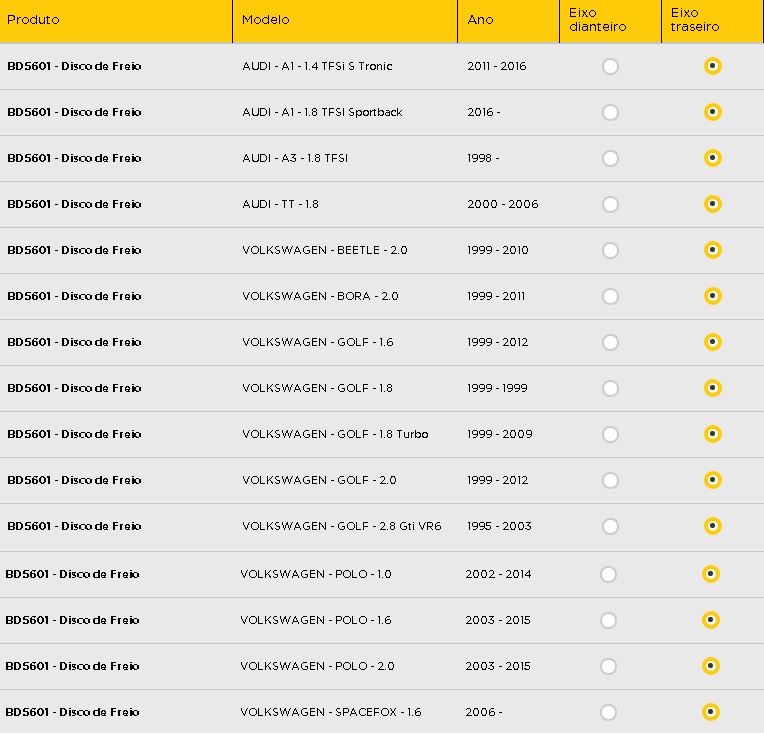Click model text VOLKSWAGEN - POLO - 2.0
The width and height of the screenshot is (764, 733).
317,666
